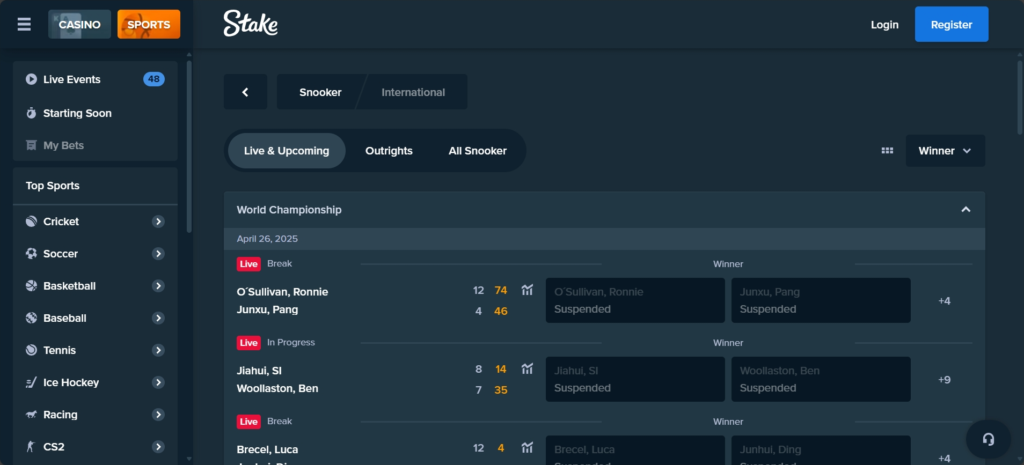Viewport: 1024px width, 465px height.
Task: Open +4 markets for O'Sullivan match
Action: click(x=944, y=300)
